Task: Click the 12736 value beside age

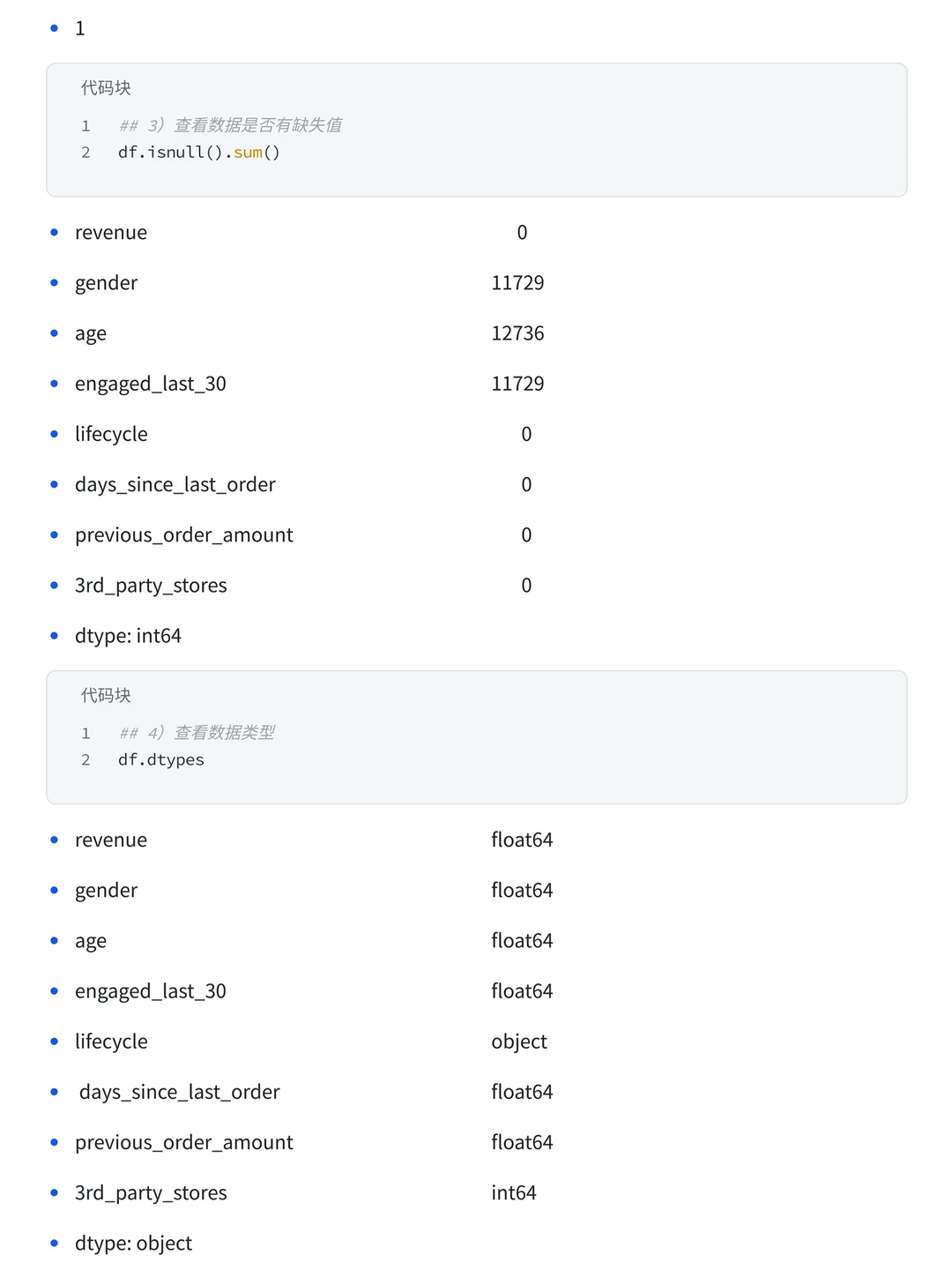Action: 517,333
